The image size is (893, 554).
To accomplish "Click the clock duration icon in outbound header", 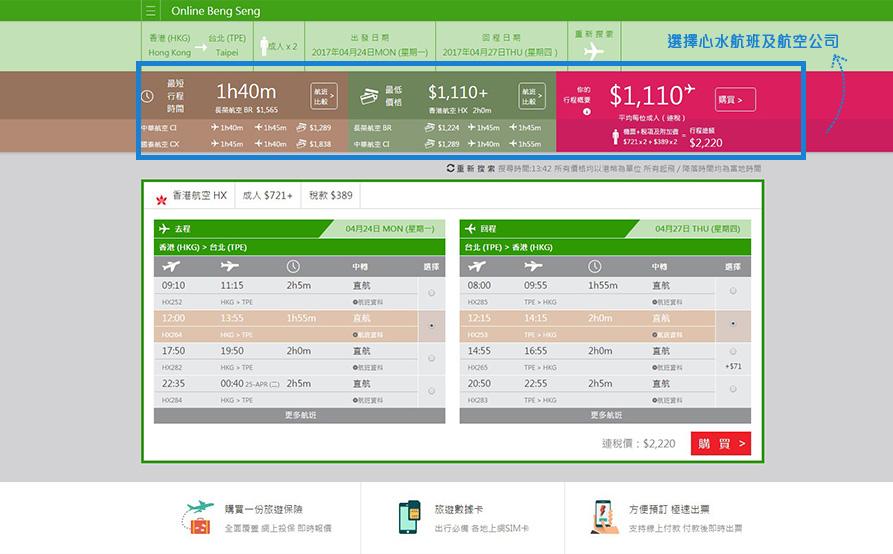I will coord(293,266).
